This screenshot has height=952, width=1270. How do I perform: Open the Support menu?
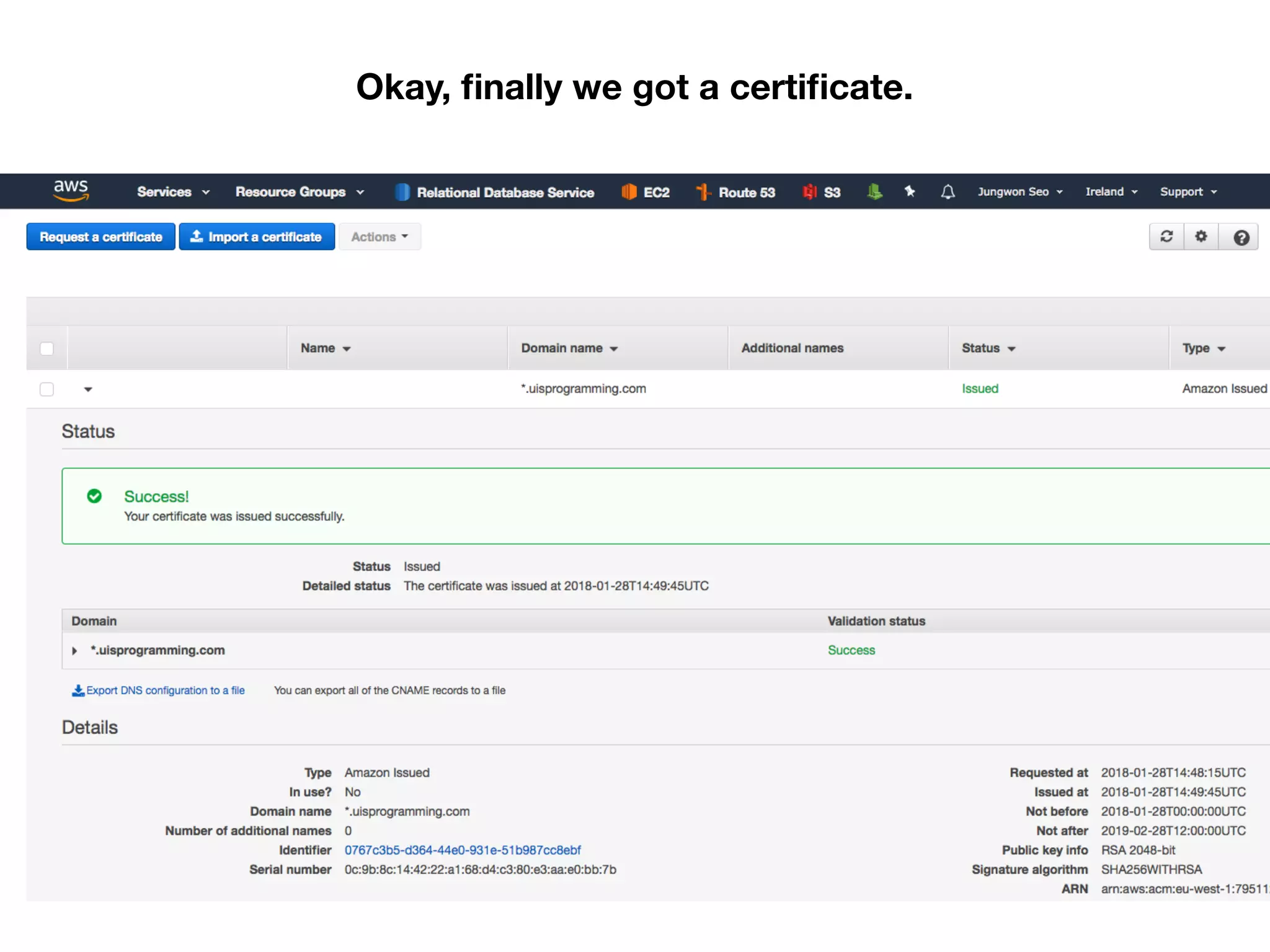pos(1189,192)
